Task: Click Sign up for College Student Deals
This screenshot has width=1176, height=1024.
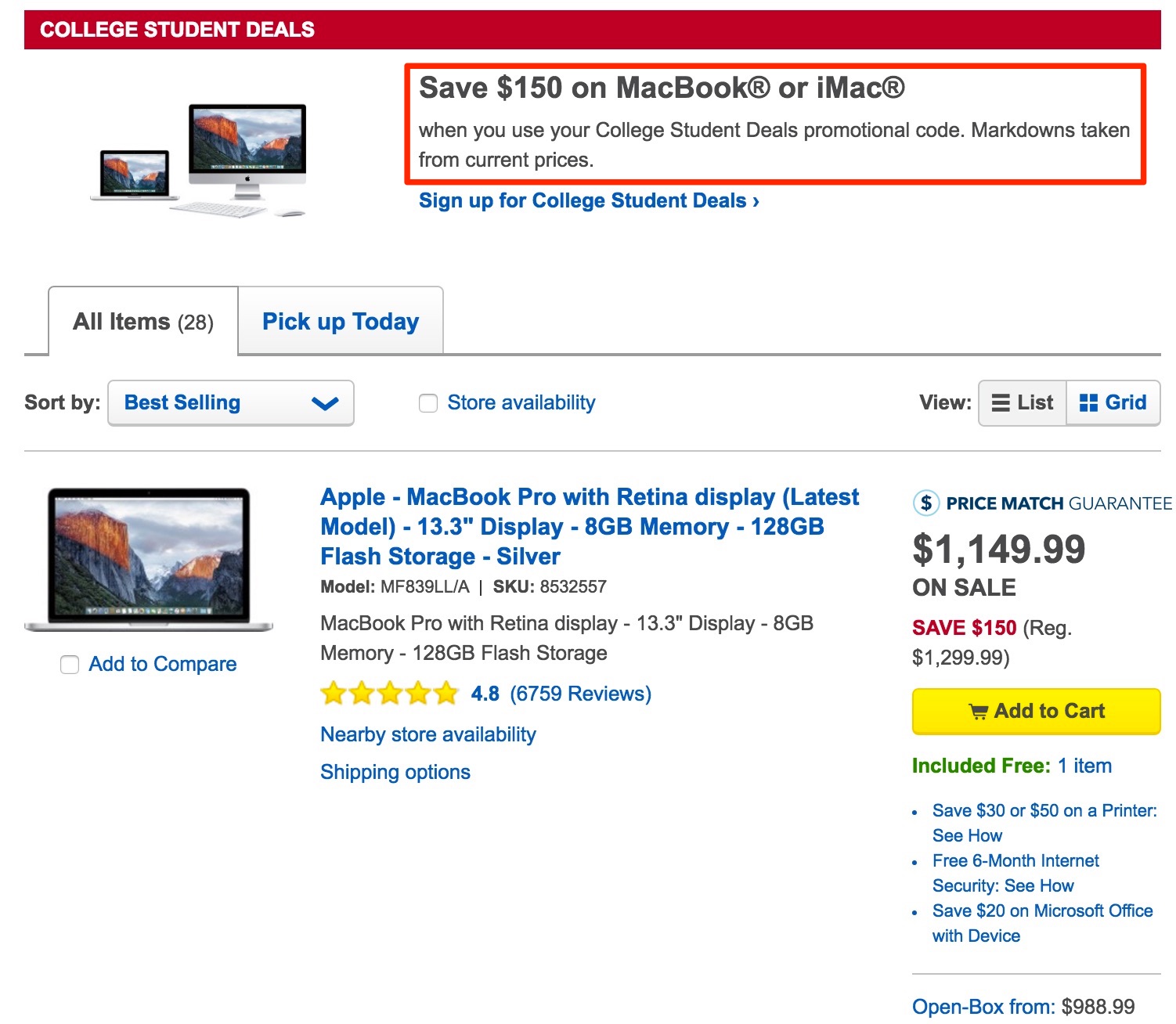Action: [589, 201]
